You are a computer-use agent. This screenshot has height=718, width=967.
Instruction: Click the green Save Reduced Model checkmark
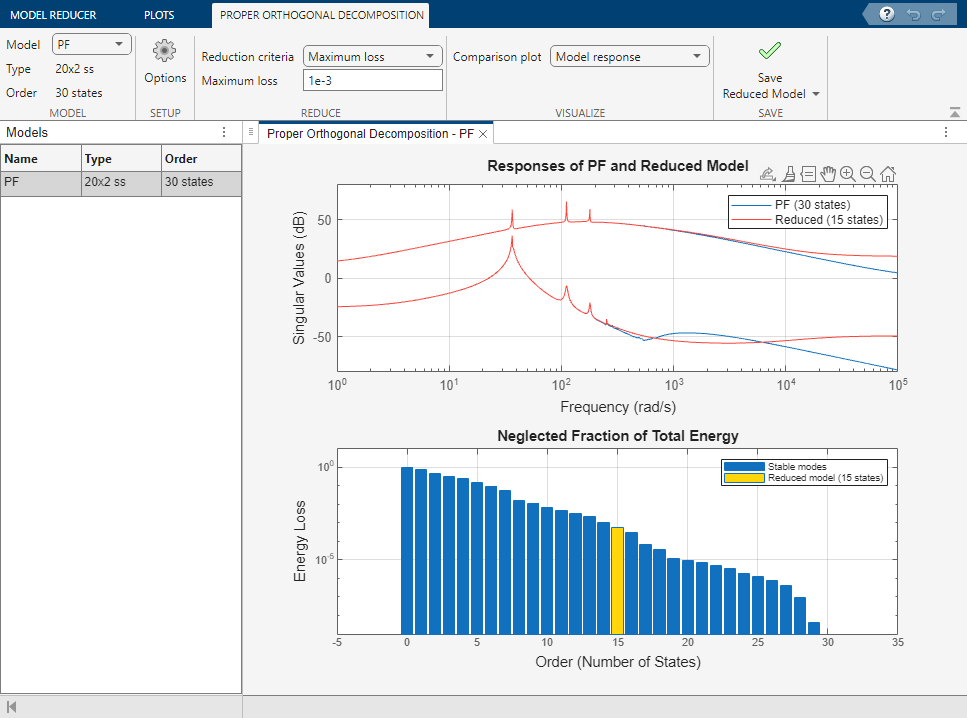click(770, 51)
